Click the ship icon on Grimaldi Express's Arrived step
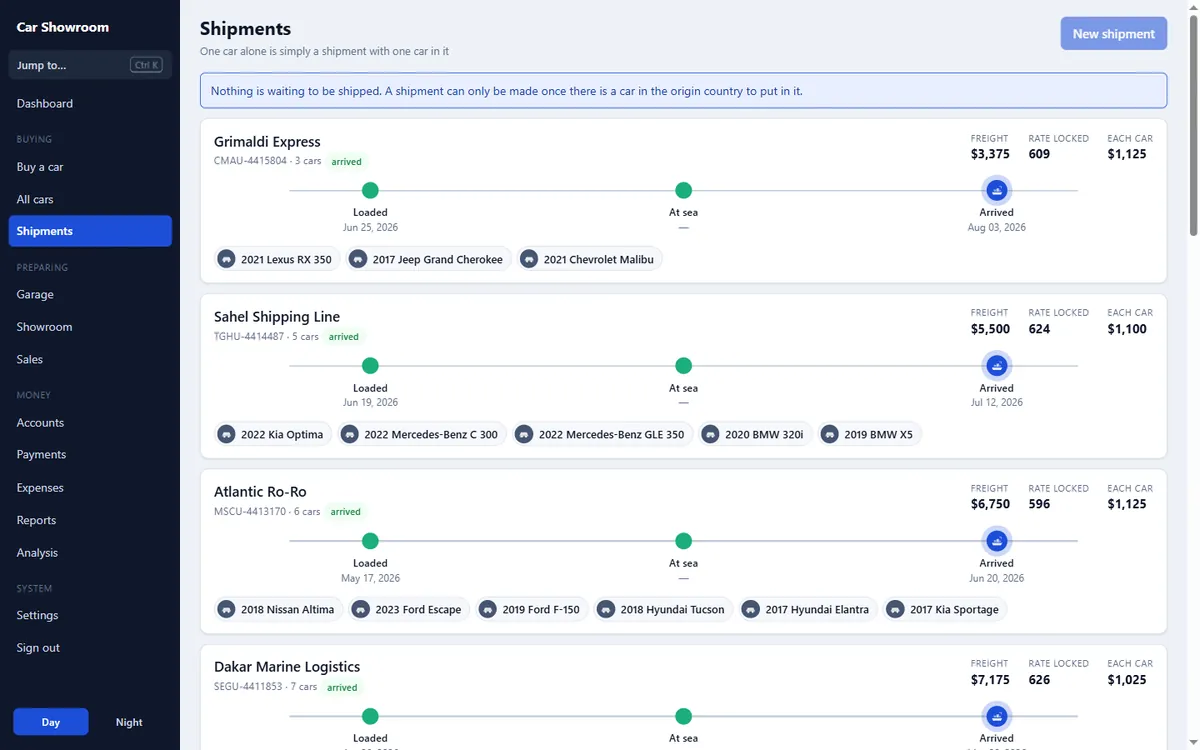1200x750 pixels. [x=997, y=190]
